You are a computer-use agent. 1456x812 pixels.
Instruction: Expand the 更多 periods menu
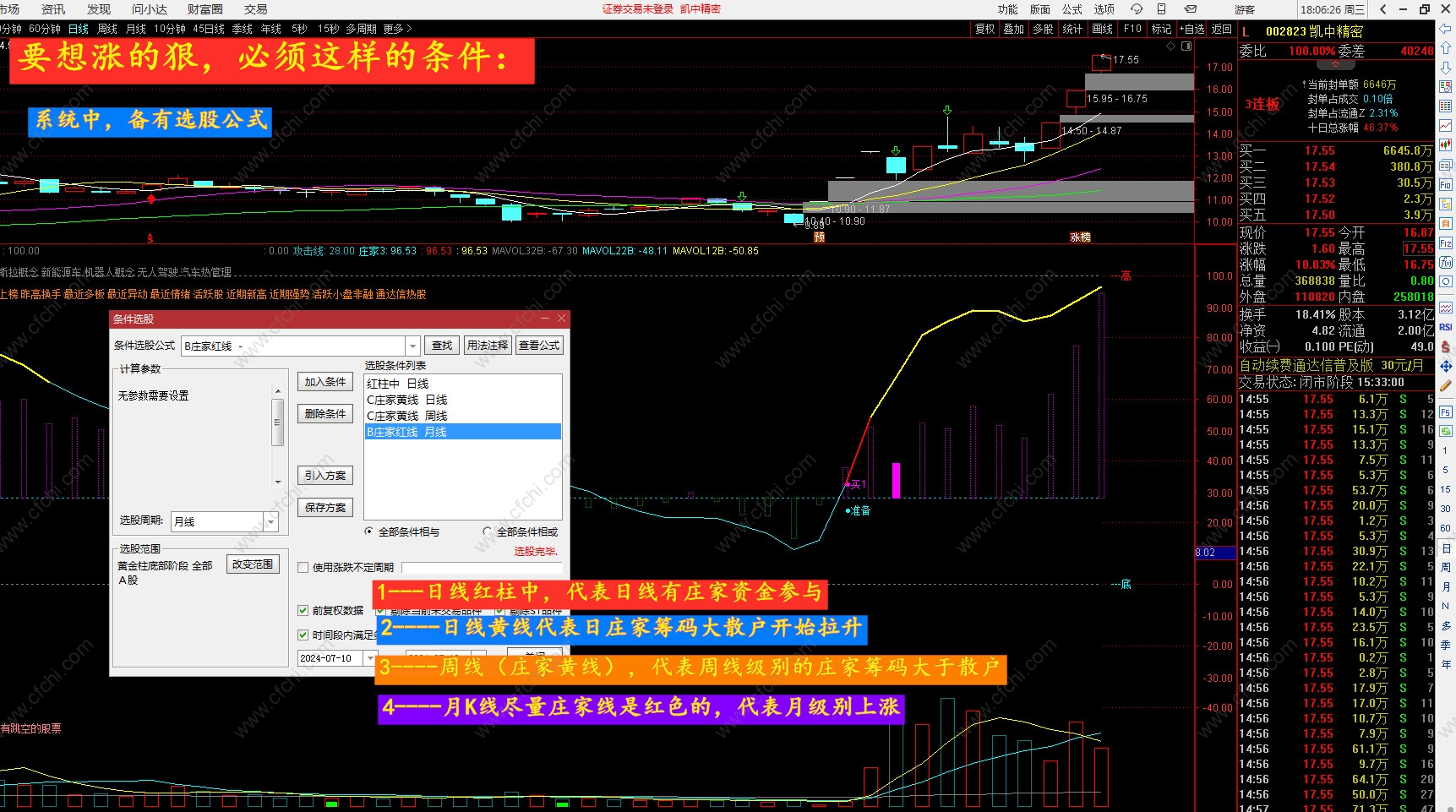[x=398, y=29]
